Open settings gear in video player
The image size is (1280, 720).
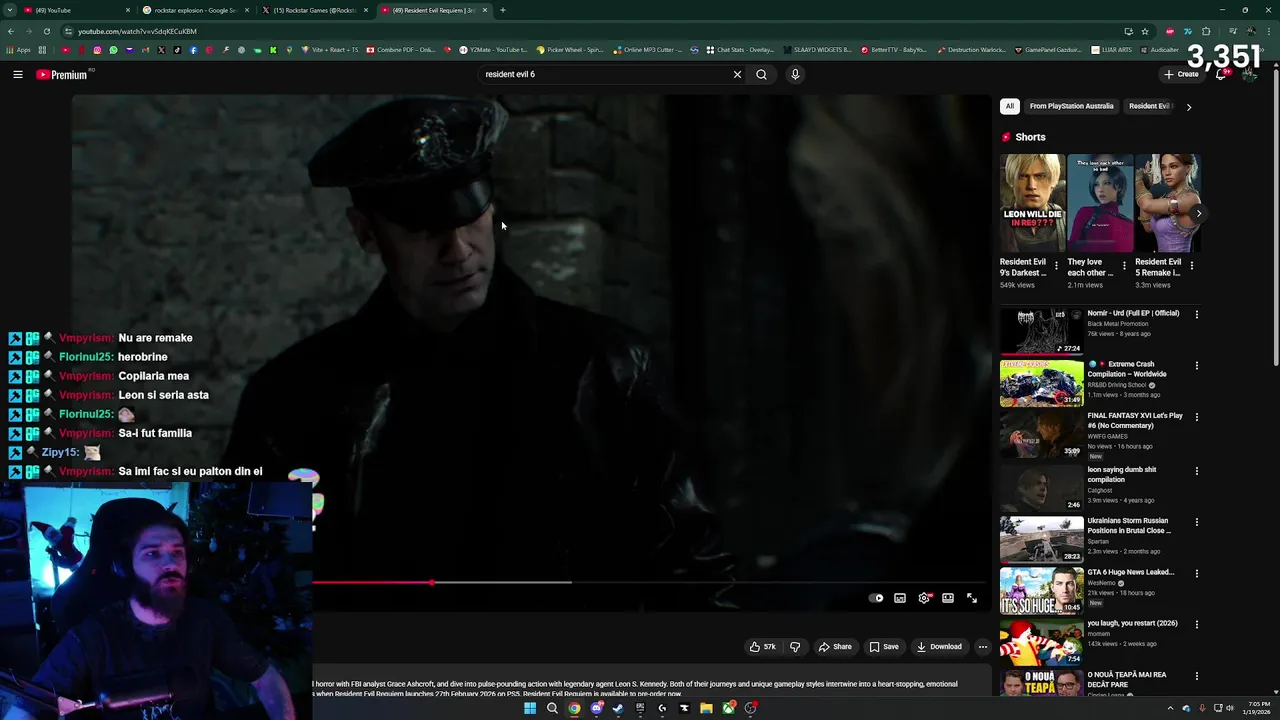[924, 598]
